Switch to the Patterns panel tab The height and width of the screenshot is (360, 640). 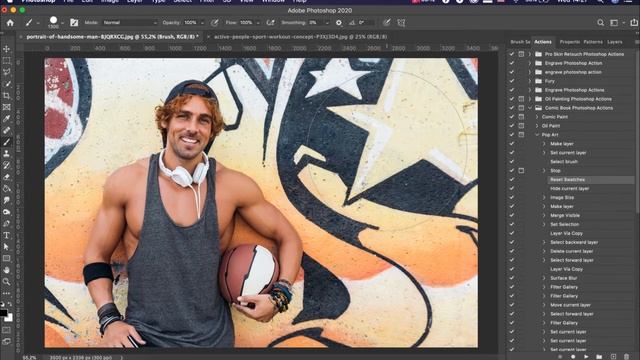593,42
